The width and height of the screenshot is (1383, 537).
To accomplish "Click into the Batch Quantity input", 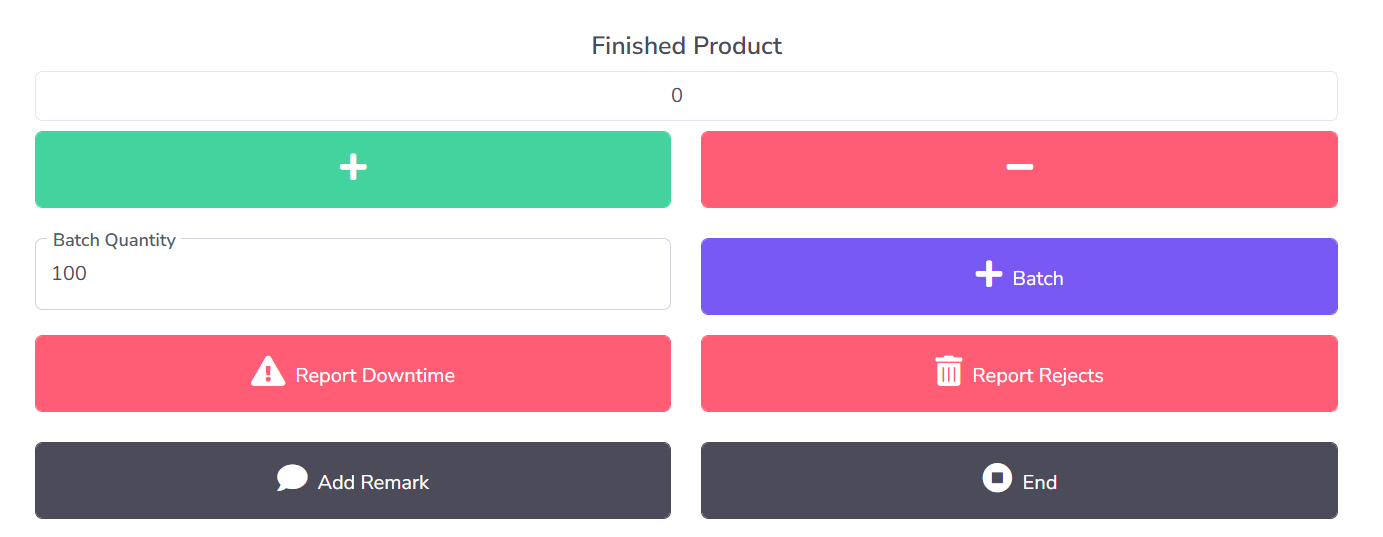I will (x=352, y=281).
